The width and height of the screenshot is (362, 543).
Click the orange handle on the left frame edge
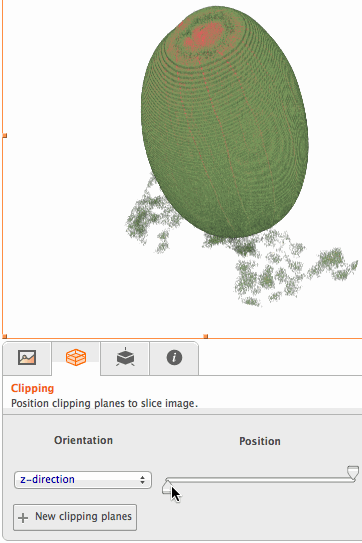click(x=5, y=135)
